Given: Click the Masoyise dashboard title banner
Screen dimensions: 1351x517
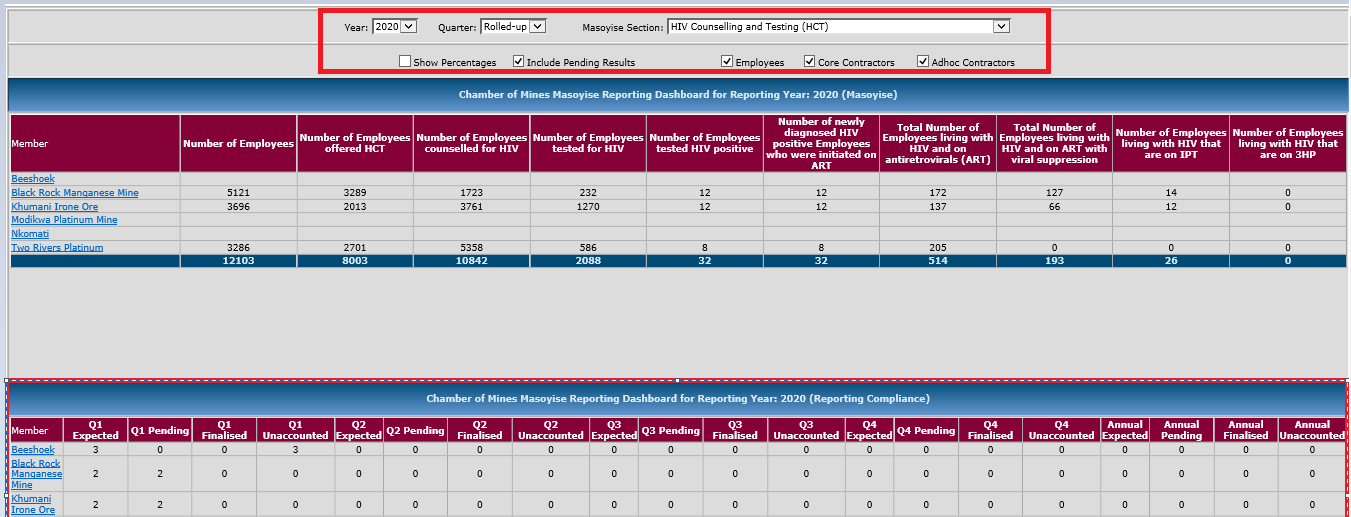Looking at the screenshot, I should tap(677, 95).
